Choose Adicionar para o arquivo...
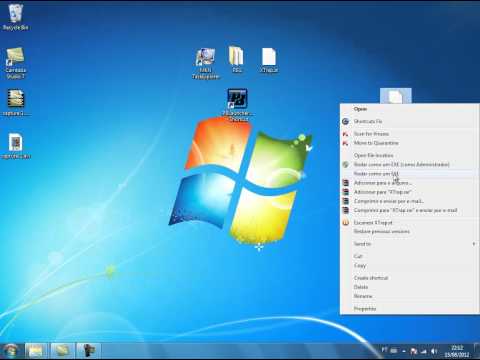The height and width of the screenshot is (360, 480). pyautogui.click(x=409, y=183)
